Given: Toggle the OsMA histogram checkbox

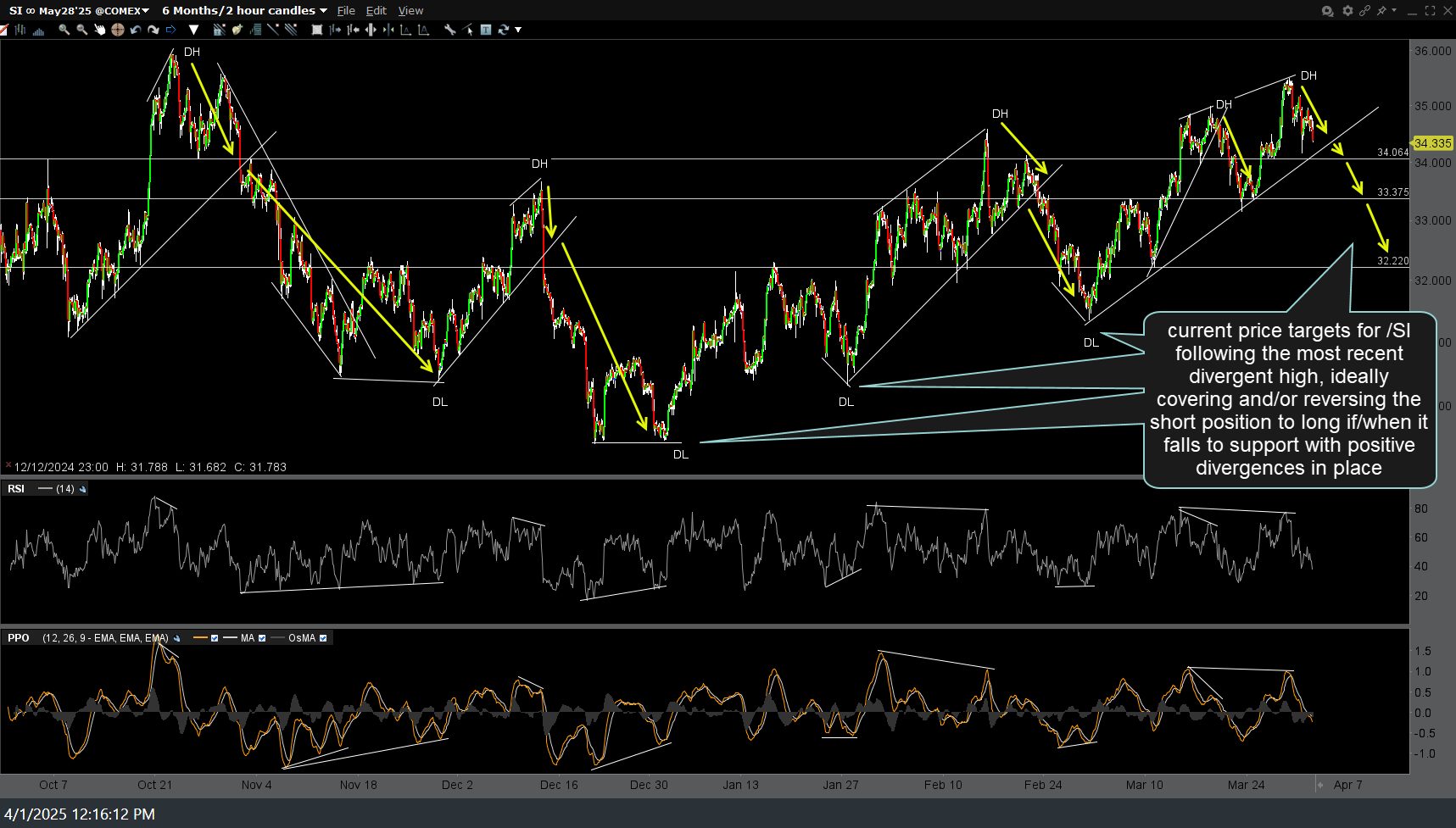Looking at the screenshot, I should (323, 638).
